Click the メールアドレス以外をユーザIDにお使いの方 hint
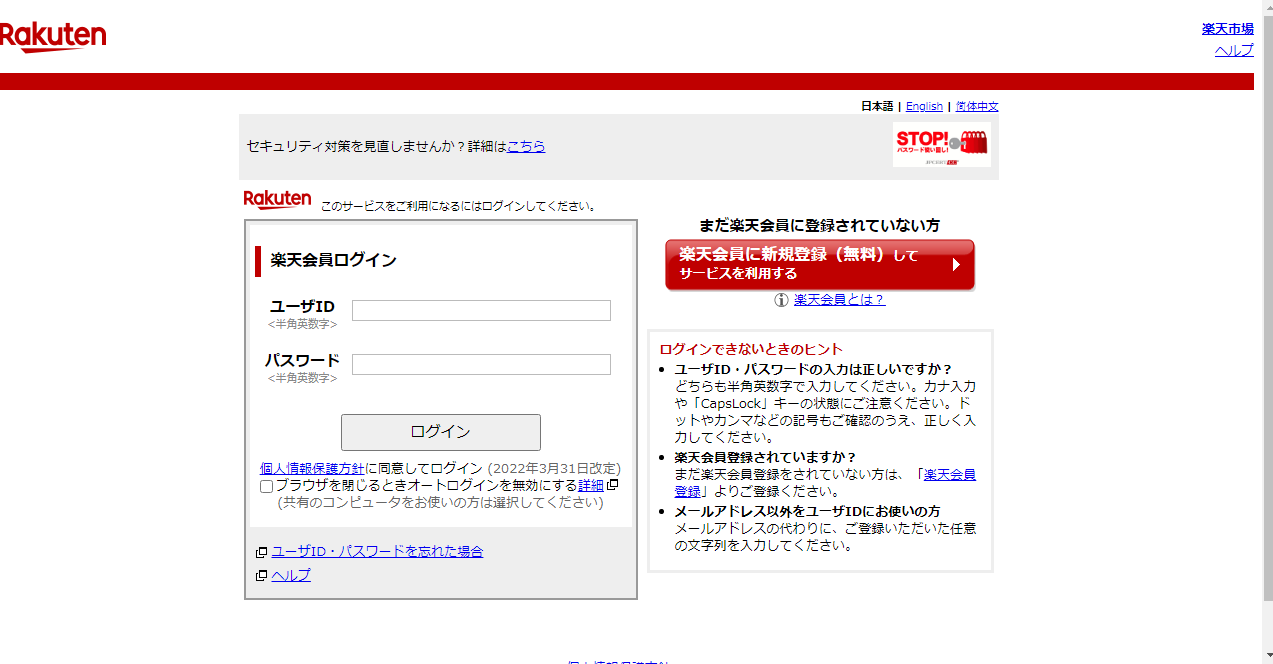1273x664 pixels. pos(807,511)
